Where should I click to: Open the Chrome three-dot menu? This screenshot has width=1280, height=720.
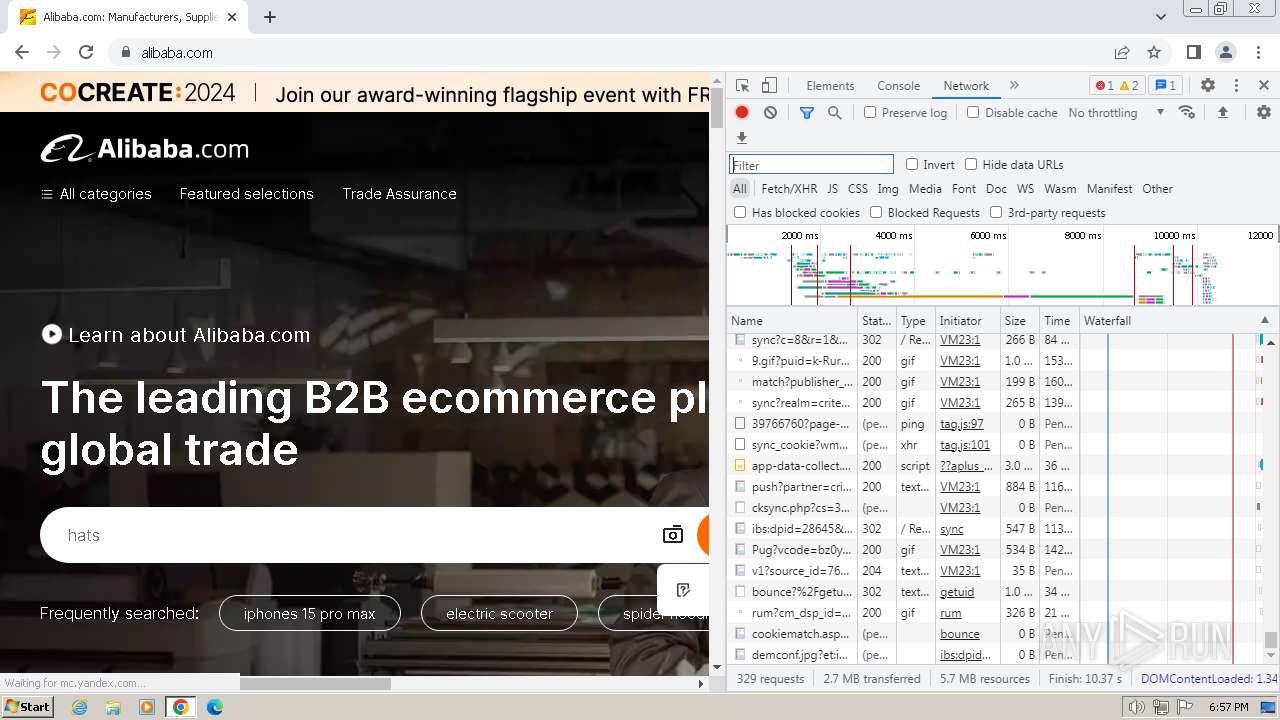[x=1258, y=53]
